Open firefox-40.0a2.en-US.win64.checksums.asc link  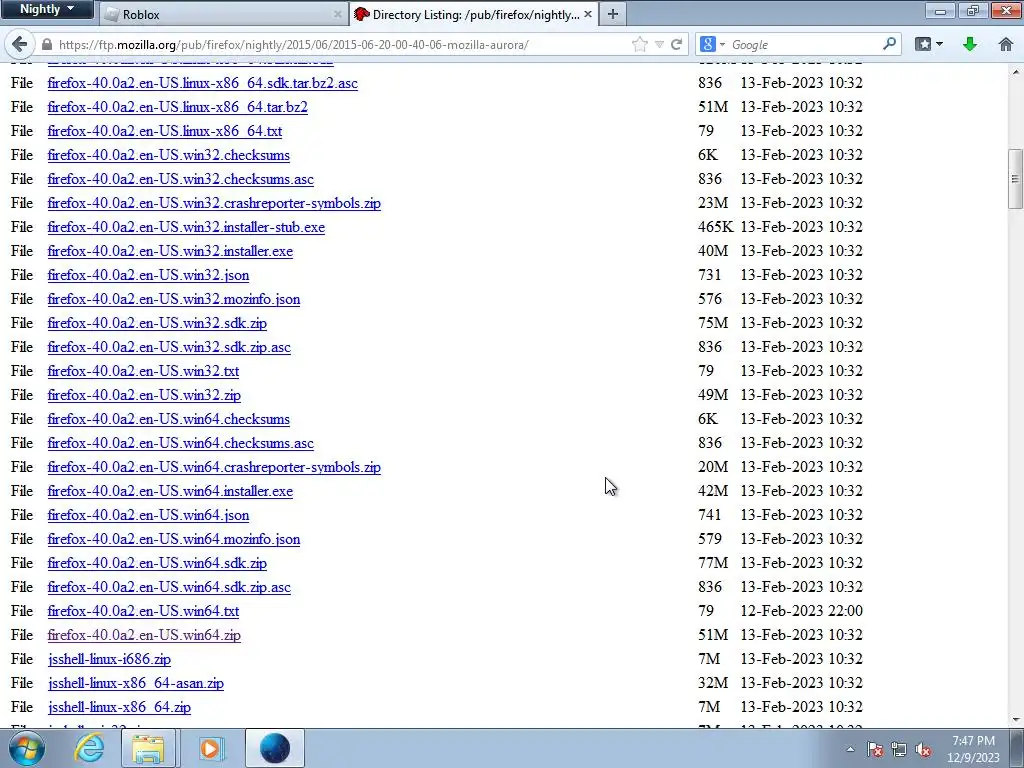[x=180, y=443]
